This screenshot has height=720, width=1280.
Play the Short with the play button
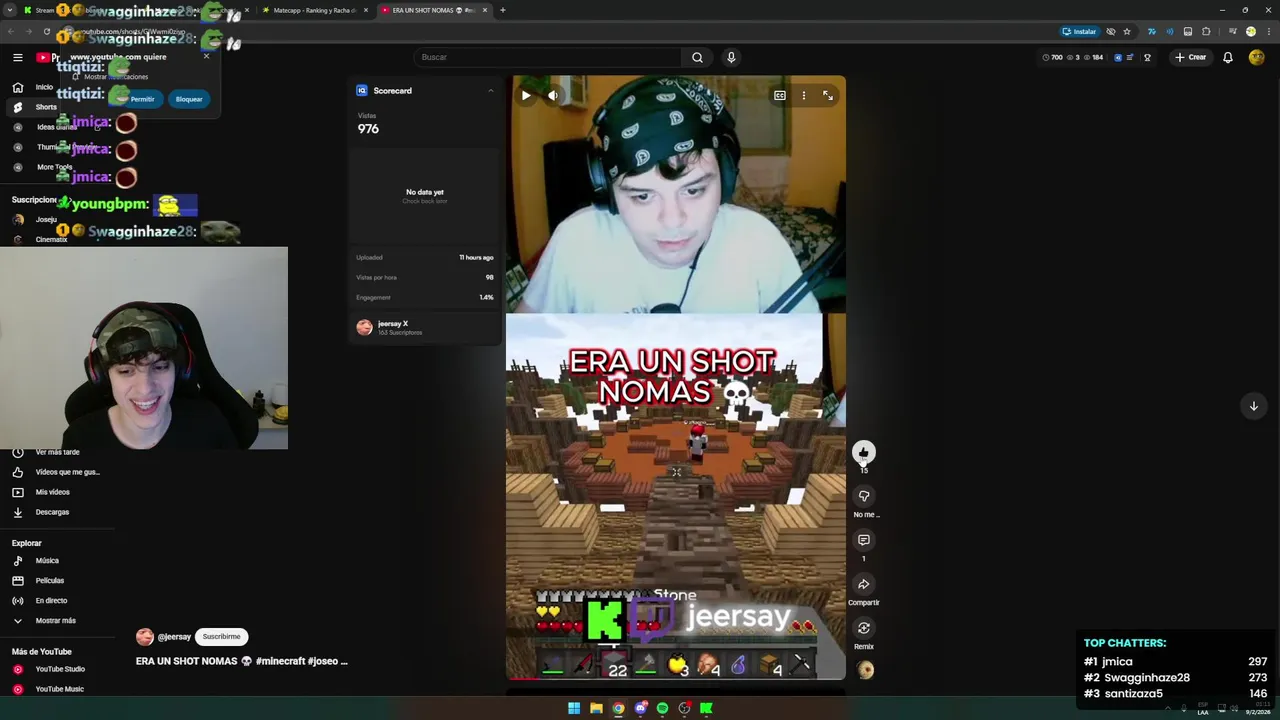point(526,95)
